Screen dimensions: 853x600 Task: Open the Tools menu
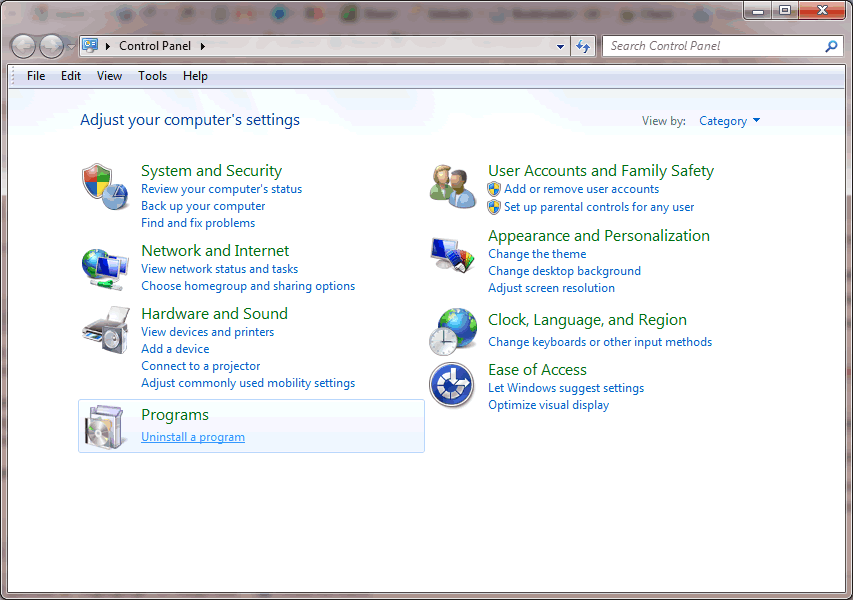click(152, 76)
